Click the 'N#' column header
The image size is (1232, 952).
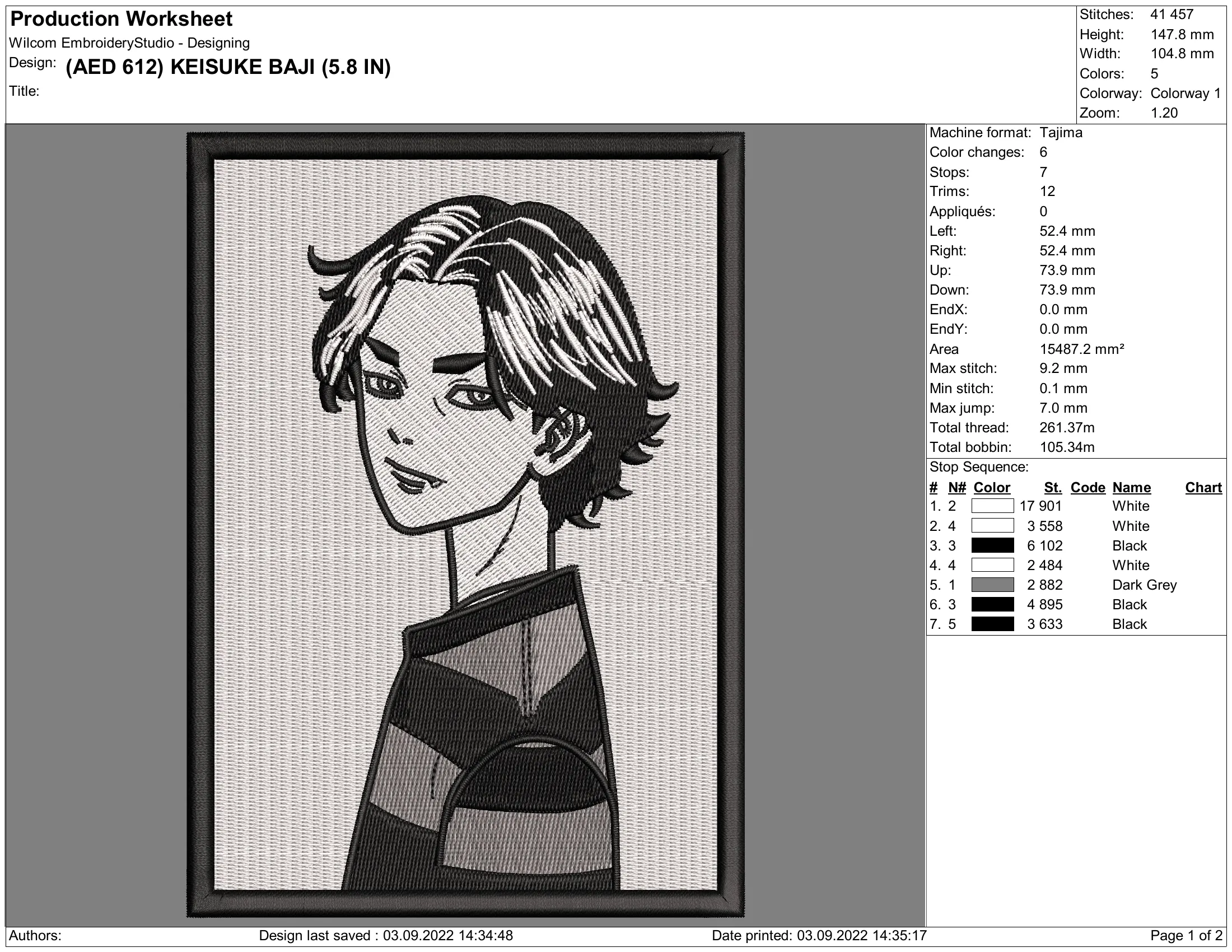coord(956,487)
